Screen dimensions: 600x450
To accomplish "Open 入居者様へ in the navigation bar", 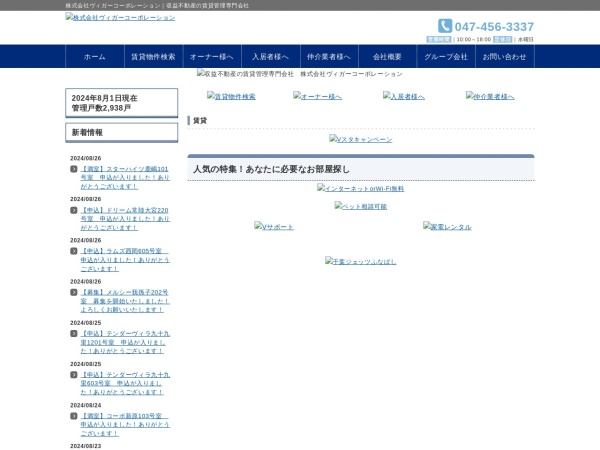I will click(x=271, y=57).
